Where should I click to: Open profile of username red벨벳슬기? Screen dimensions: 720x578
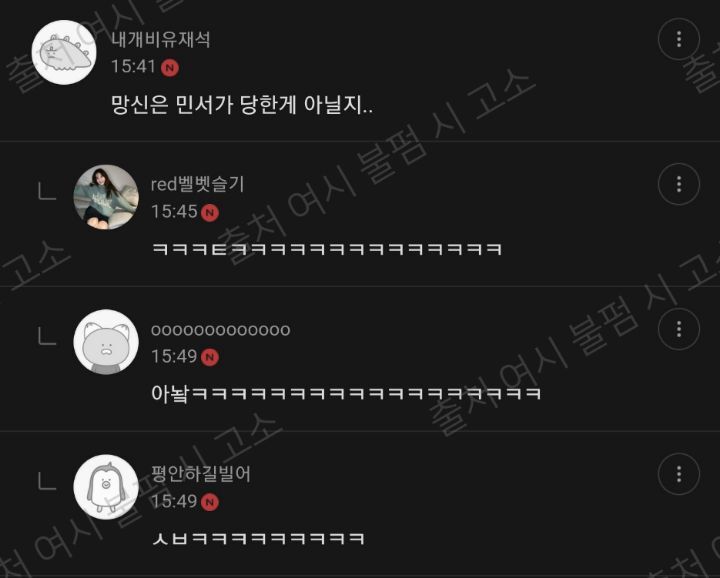coord(197,184)
